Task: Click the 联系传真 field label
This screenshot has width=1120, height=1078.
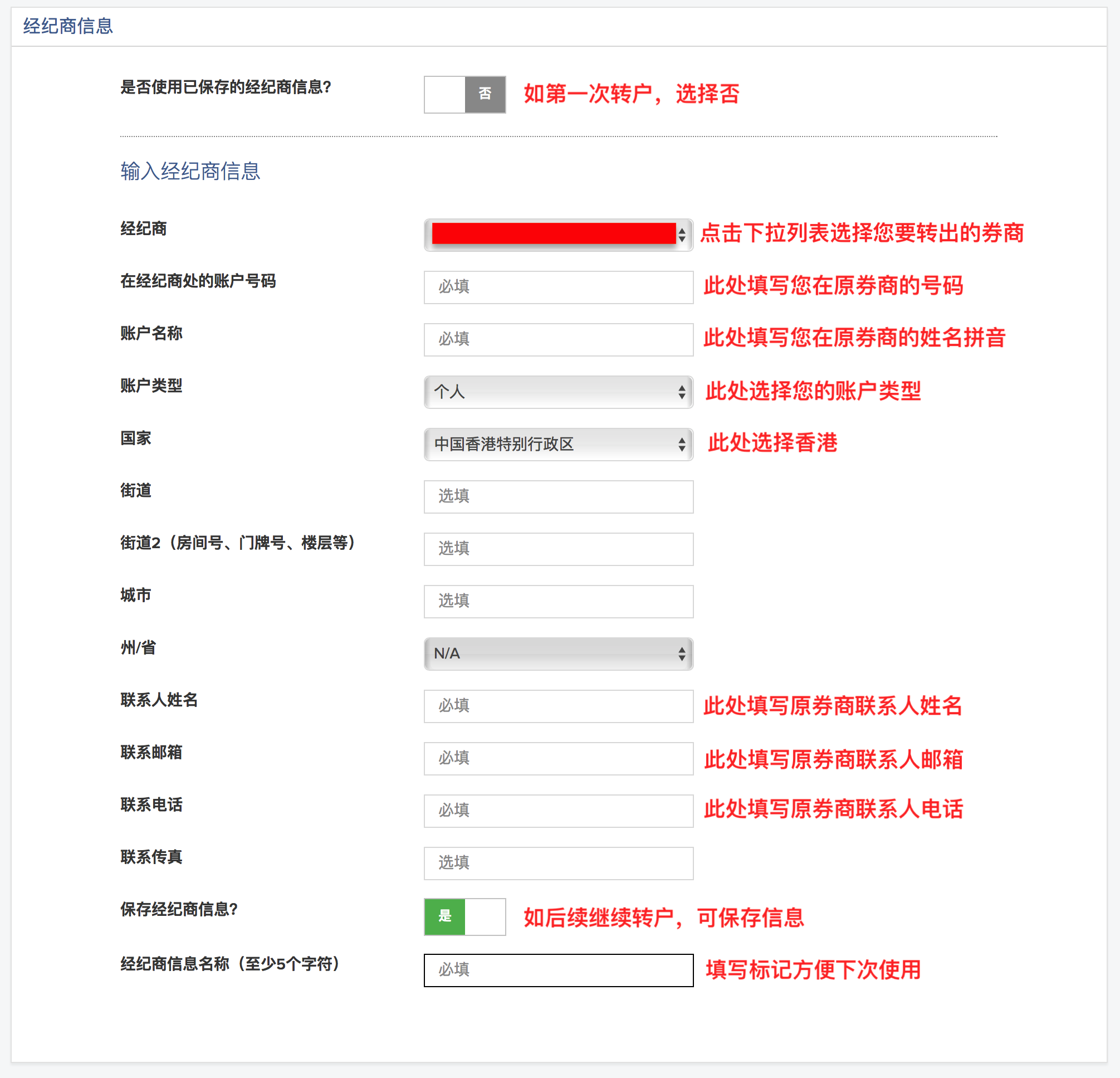Action: [151, 857]
